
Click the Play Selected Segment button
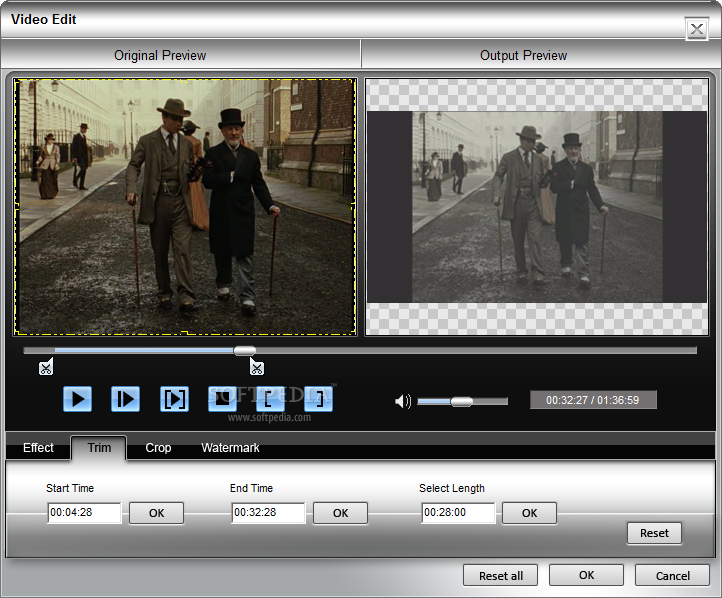[x=174, y=399]
